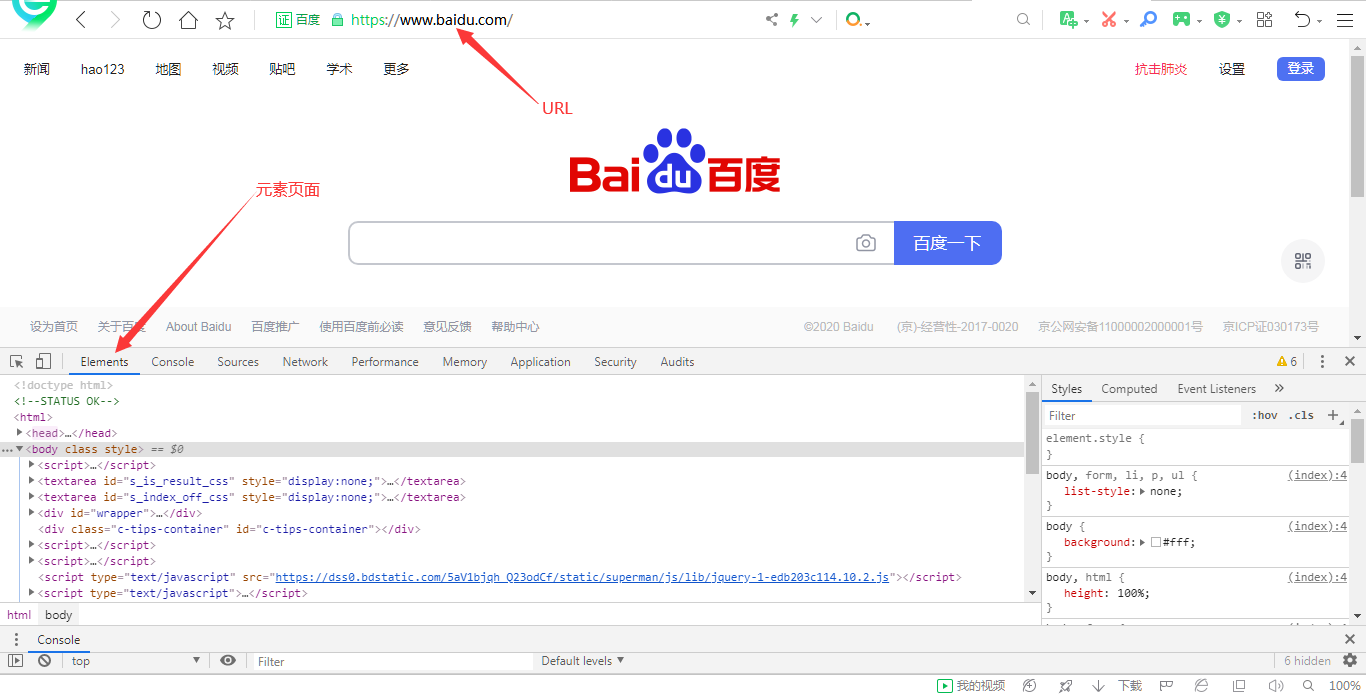Open the extensions grid icon in toolbar

pyautogui.click(x=1264, y=18)
